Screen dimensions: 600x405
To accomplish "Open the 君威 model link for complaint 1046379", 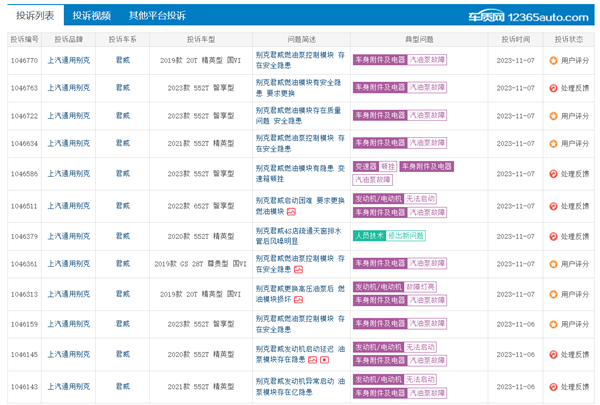I will tap(122, 236).
